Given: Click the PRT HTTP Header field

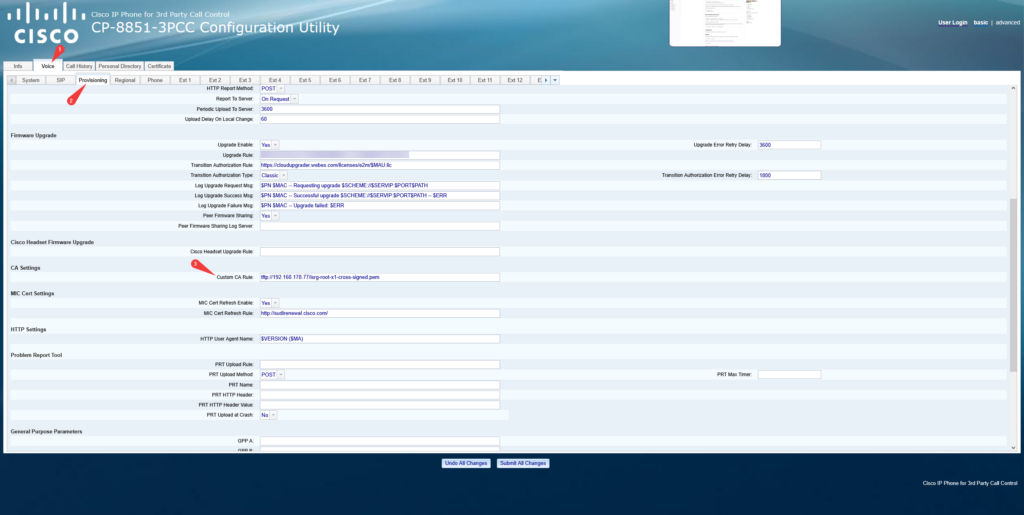Looking at the screenshot, I should (379, 395).
